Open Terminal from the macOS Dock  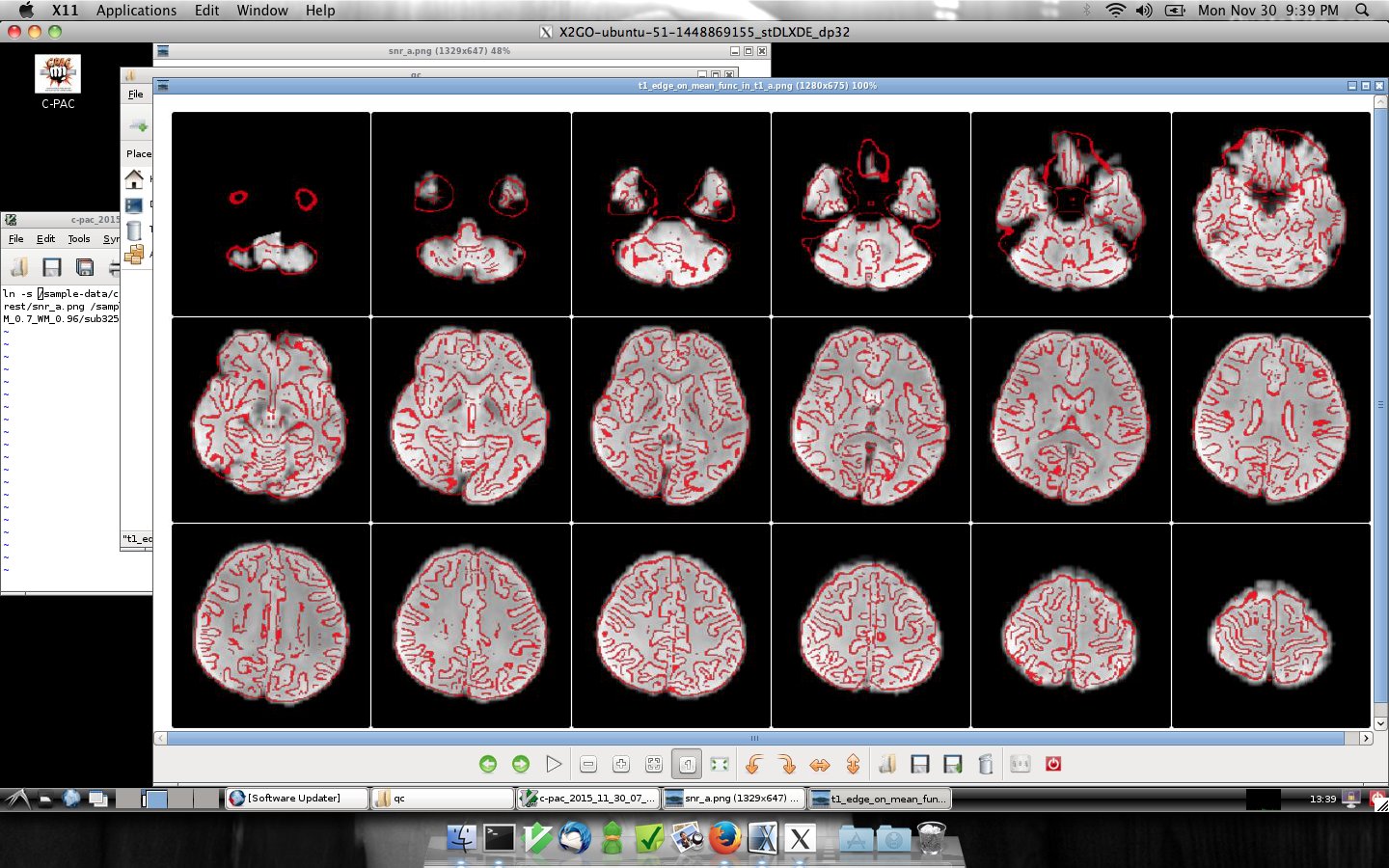[x=500, y=838]
